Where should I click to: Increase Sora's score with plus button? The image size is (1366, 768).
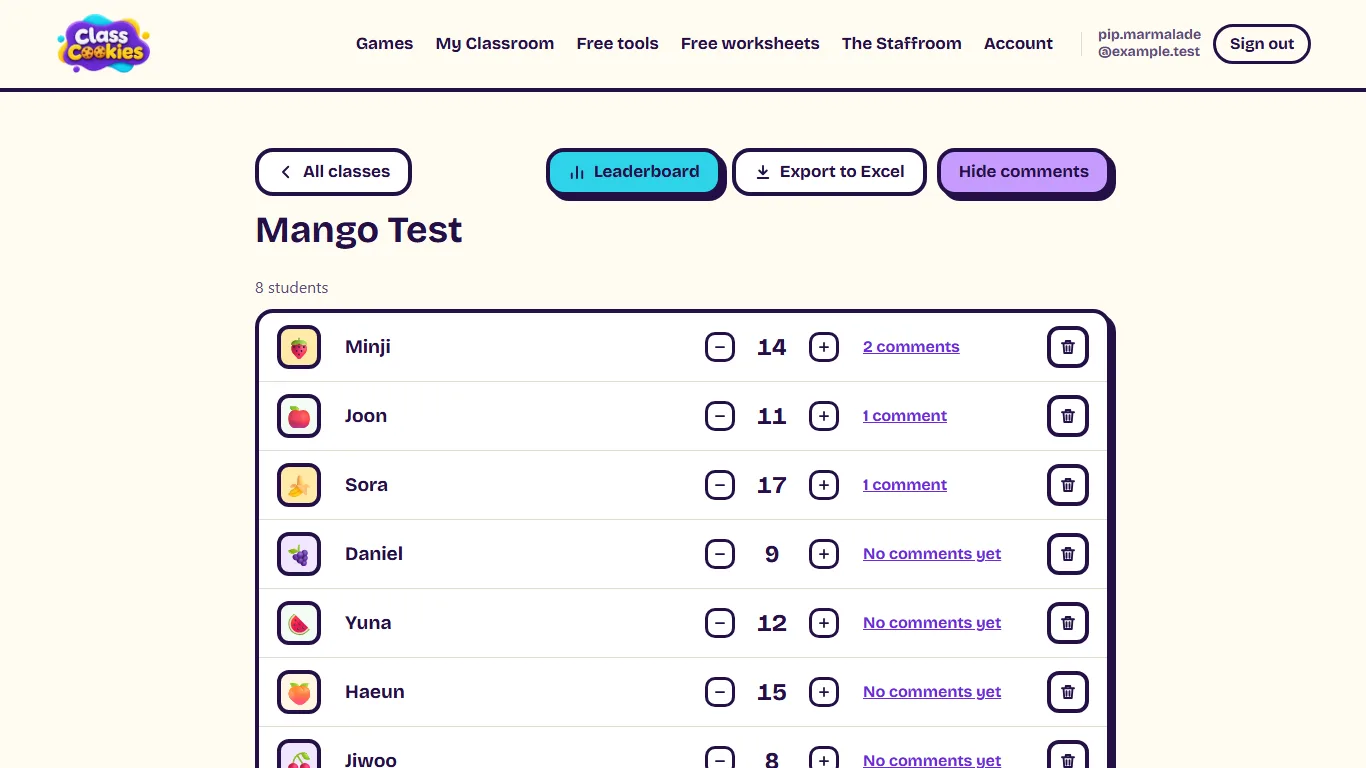[824, 485]
